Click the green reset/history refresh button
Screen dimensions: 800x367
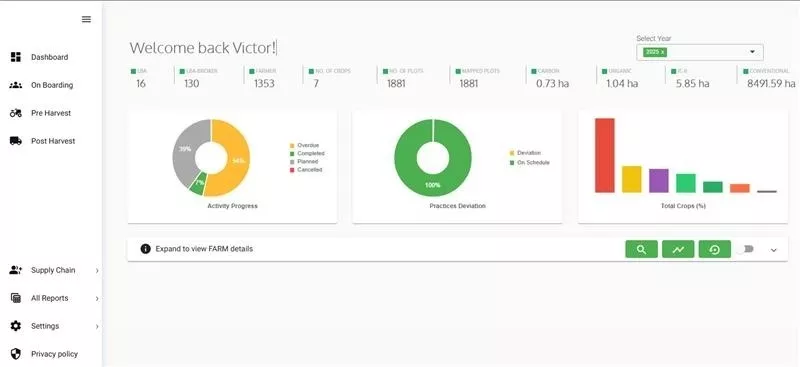click(x=715, y=249)
